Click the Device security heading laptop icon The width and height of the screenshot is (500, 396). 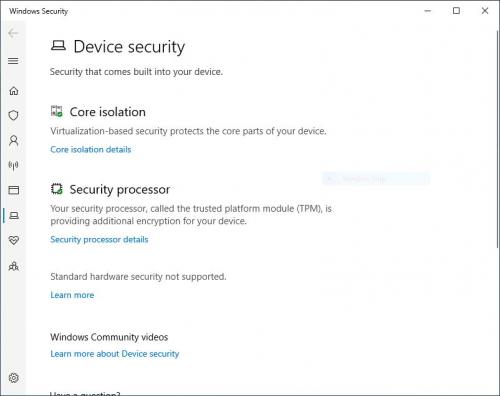tap(58, 45)
